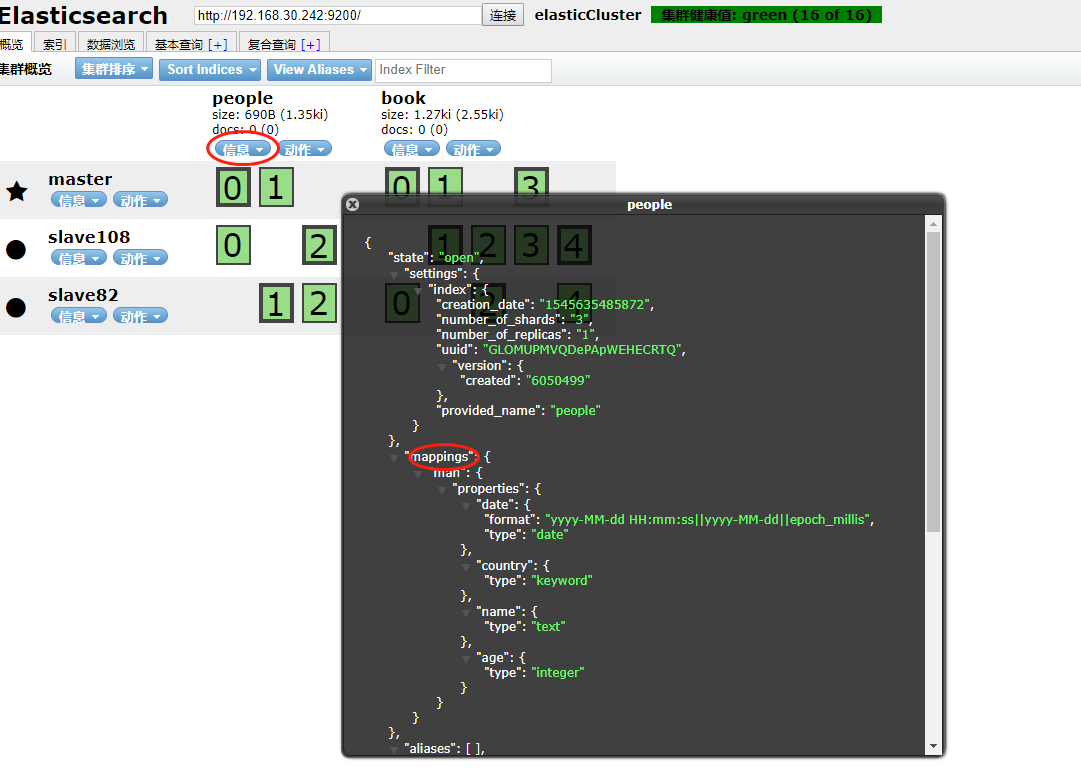Open the Sort Indices dropdown
The height and width of the screenshot is (770, 1081).
tap(210, 70)
